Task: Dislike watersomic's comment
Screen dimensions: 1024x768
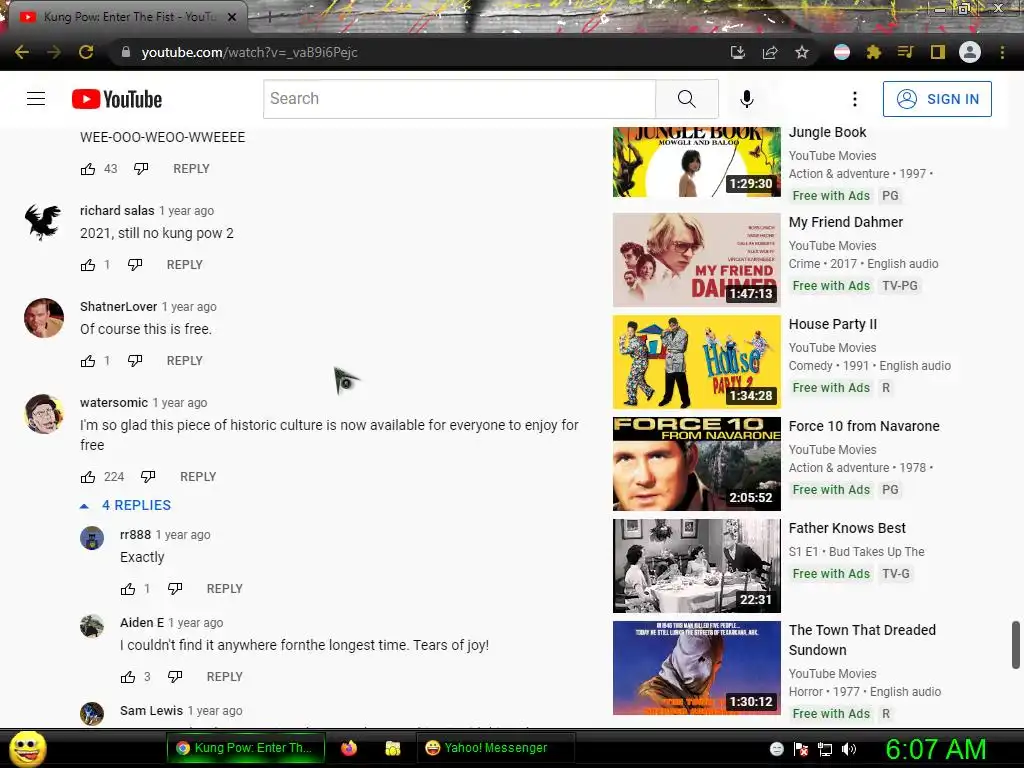Action: [x=148, y=477]
